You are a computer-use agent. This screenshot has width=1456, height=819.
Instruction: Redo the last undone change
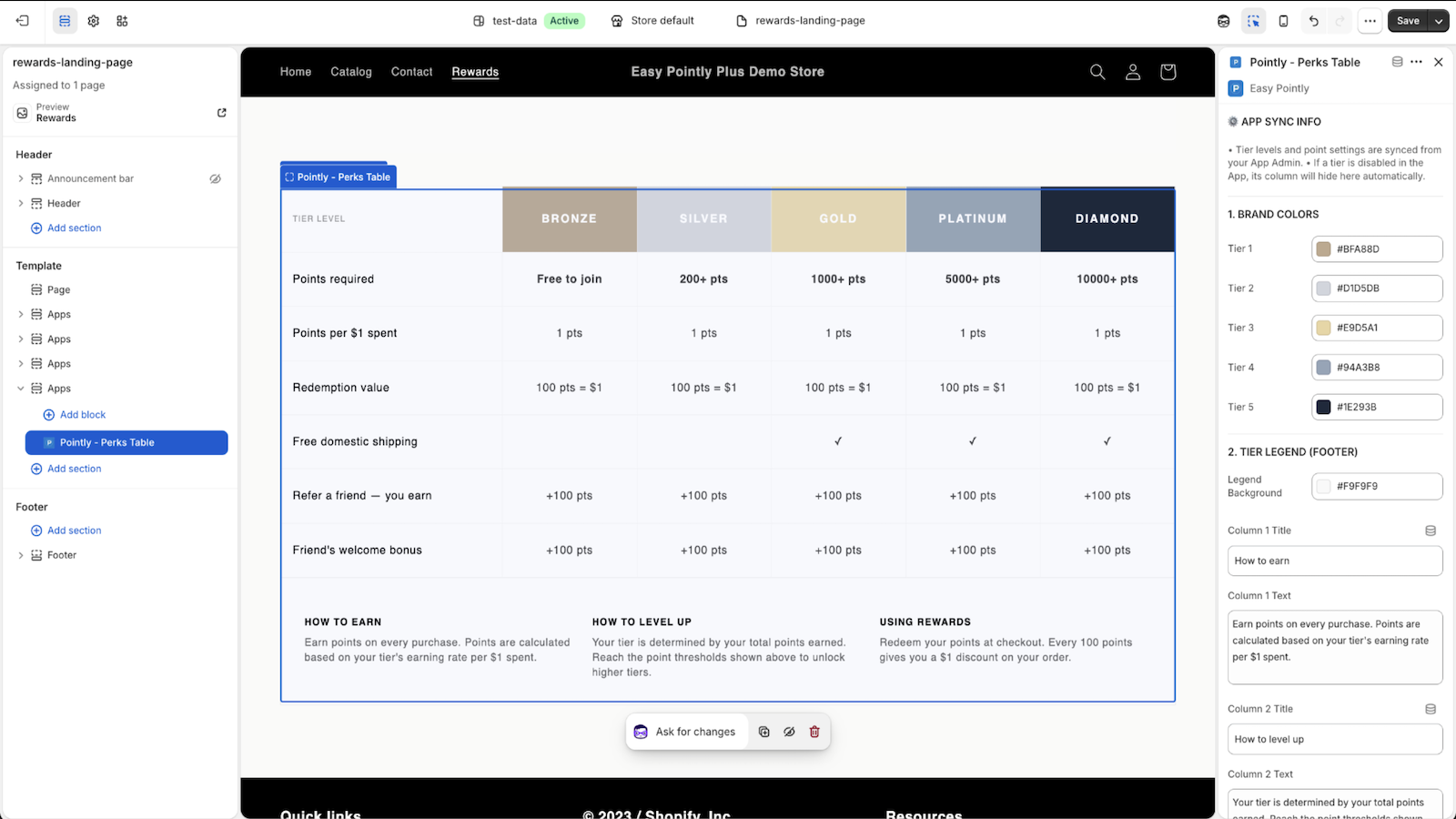click(1340, 21)
